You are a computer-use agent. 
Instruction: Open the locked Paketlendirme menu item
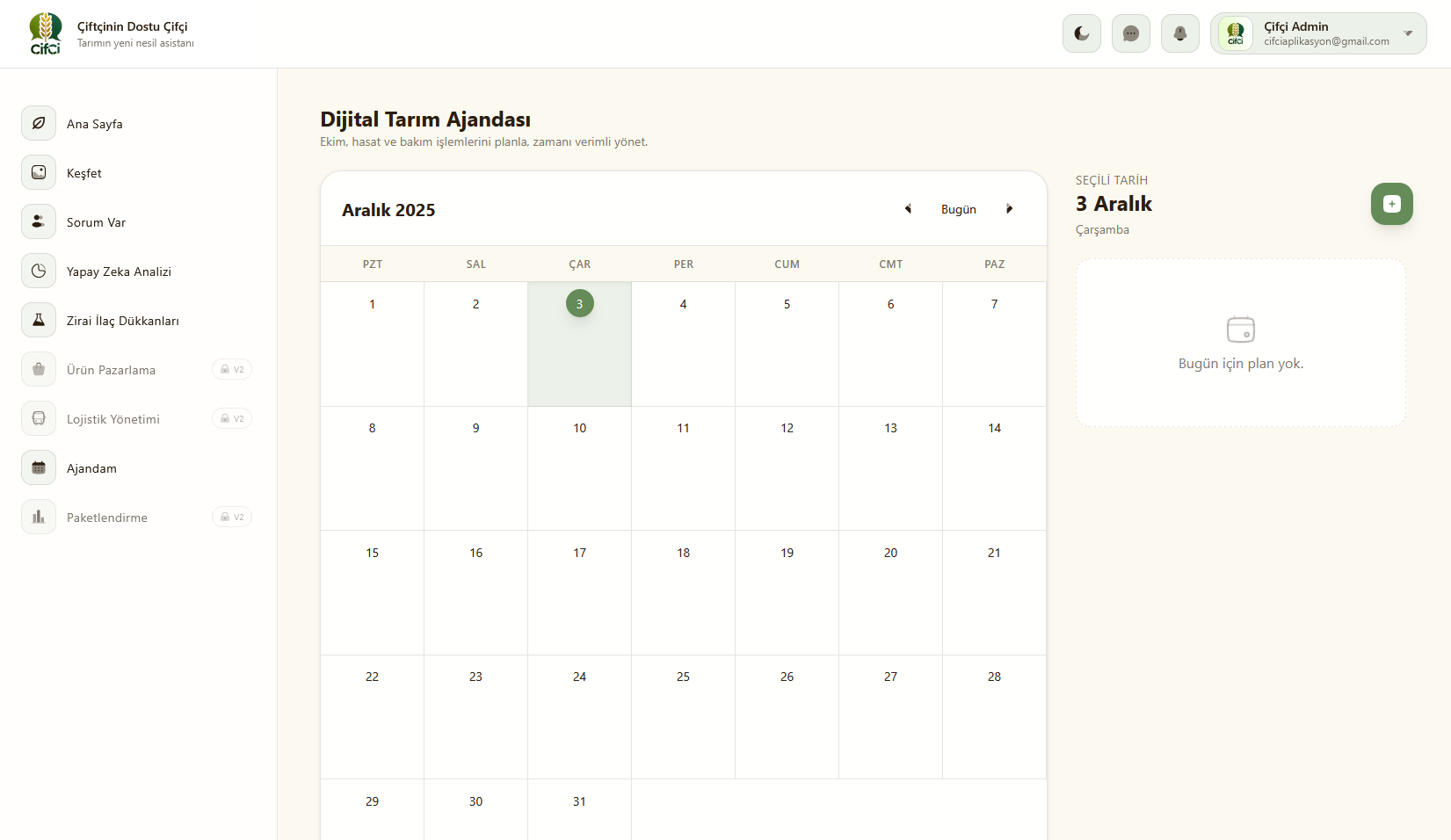[107, 518]
